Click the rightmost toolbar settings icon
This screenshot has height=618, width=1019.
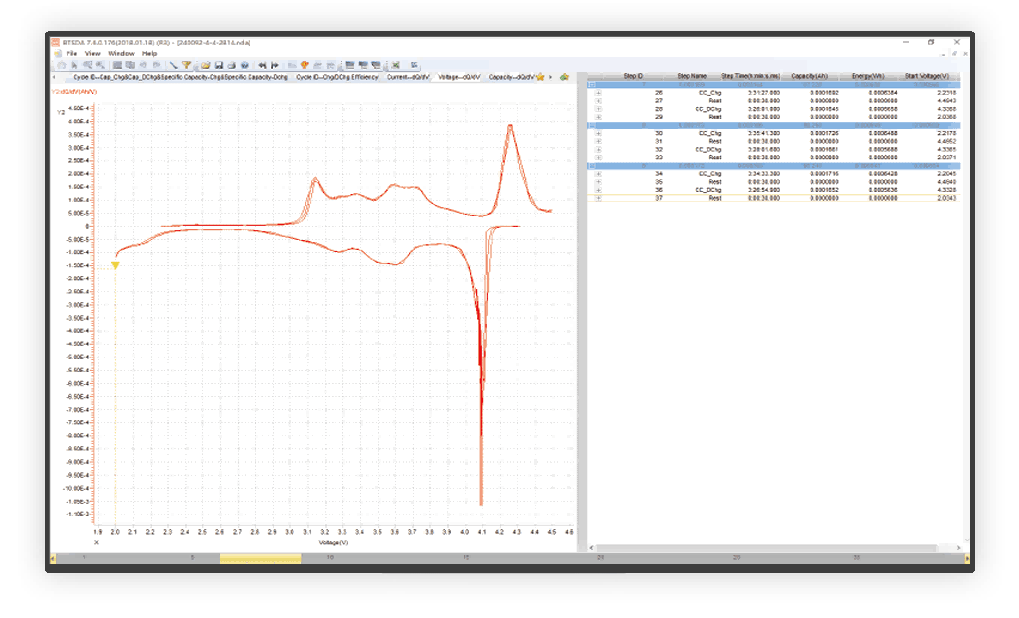click(x=415, y=65)
